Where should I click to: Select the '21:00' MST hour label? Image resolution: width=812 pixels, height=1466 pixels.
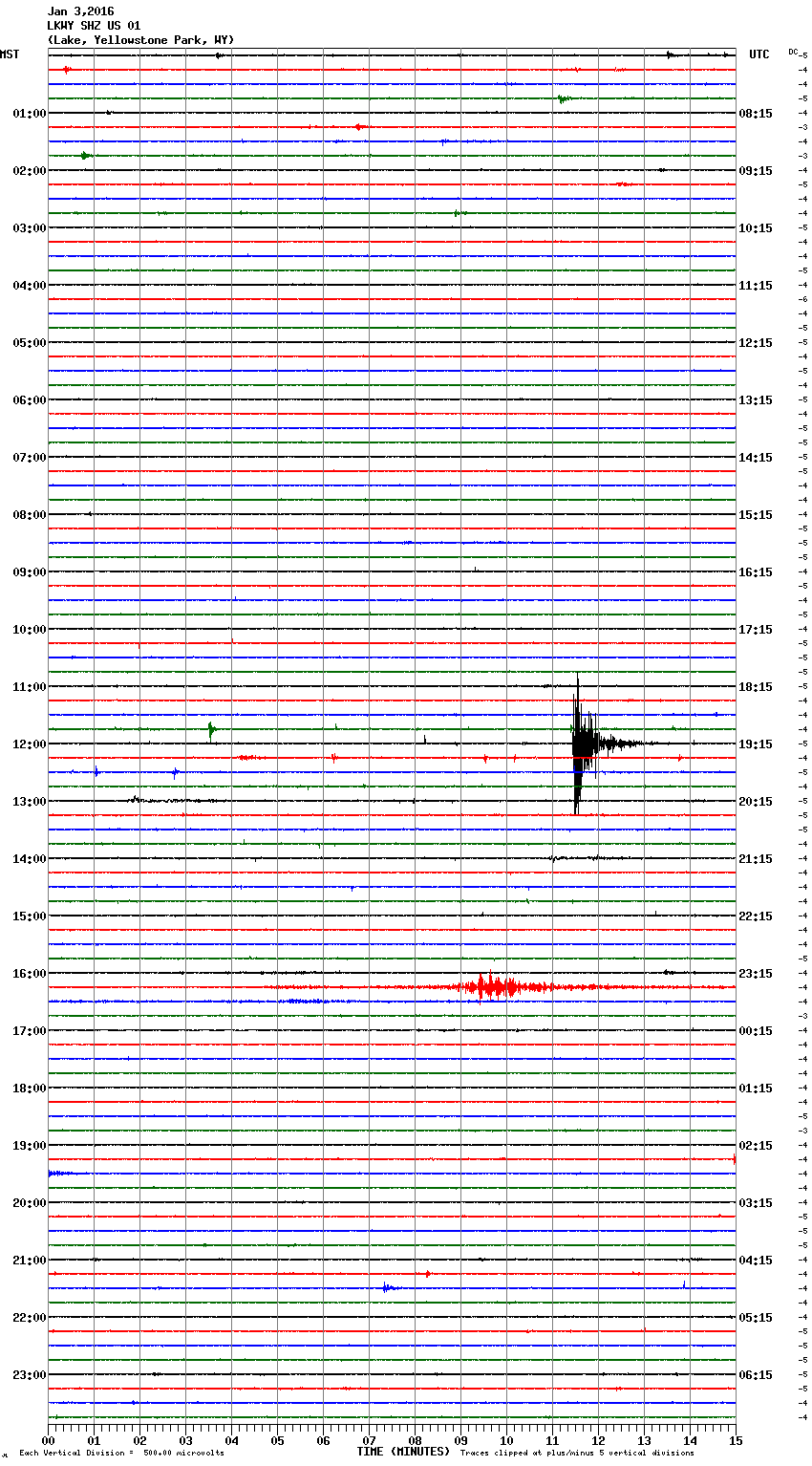30,1261
